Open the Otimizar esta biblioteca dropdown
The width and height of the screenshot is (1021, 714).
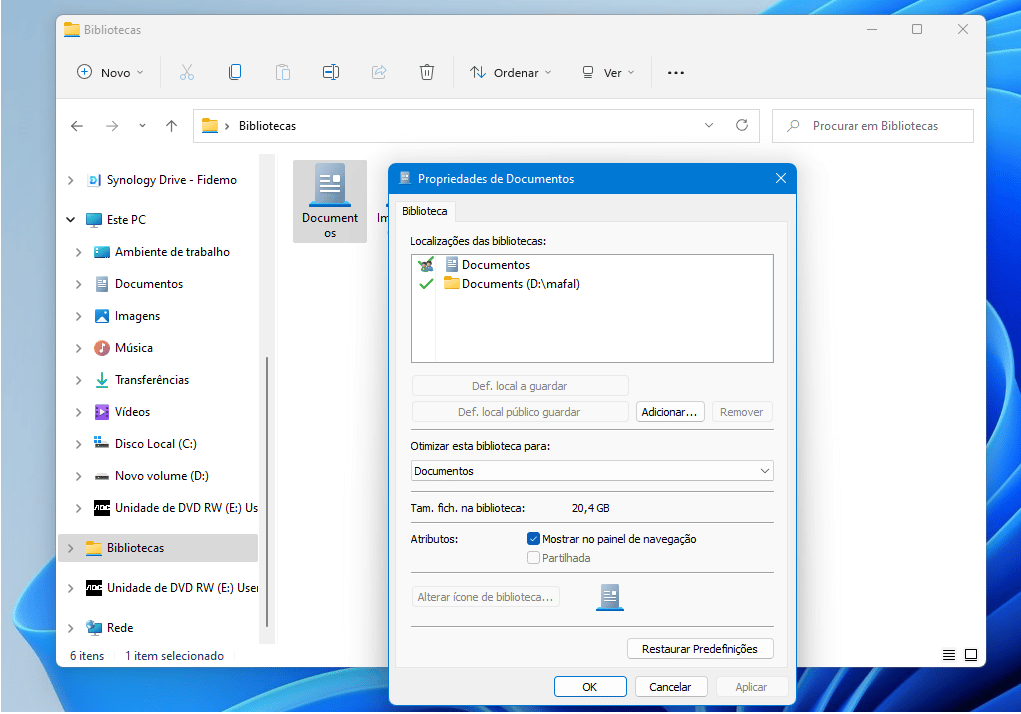point(592,471)
